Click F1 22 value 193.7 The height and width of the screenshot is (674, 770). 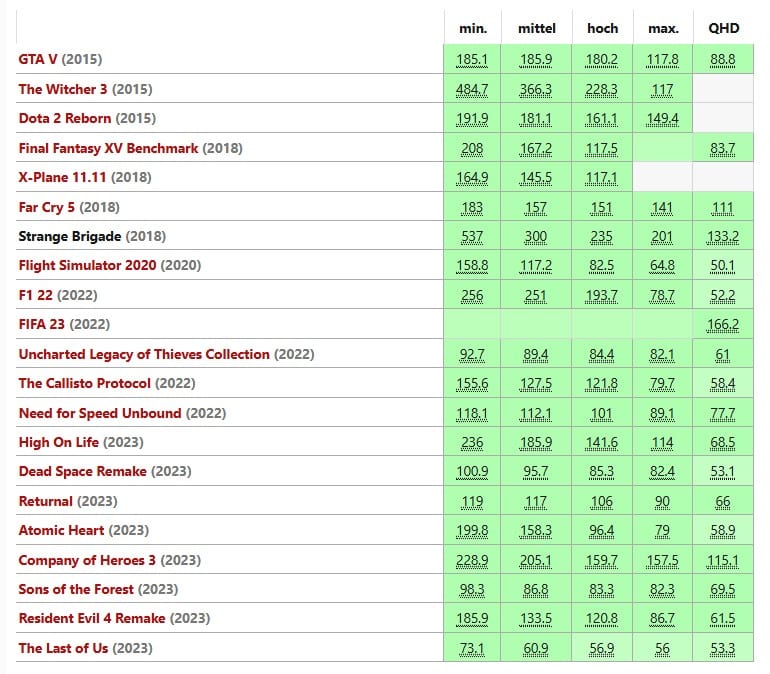[602, 296]
